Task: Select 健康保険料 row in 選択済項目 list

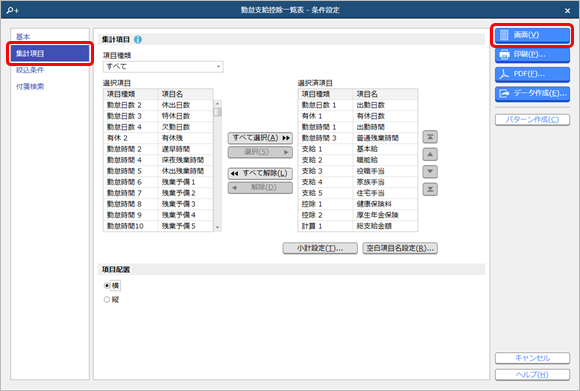Action: pyautogui.click(x=358, y=204)
